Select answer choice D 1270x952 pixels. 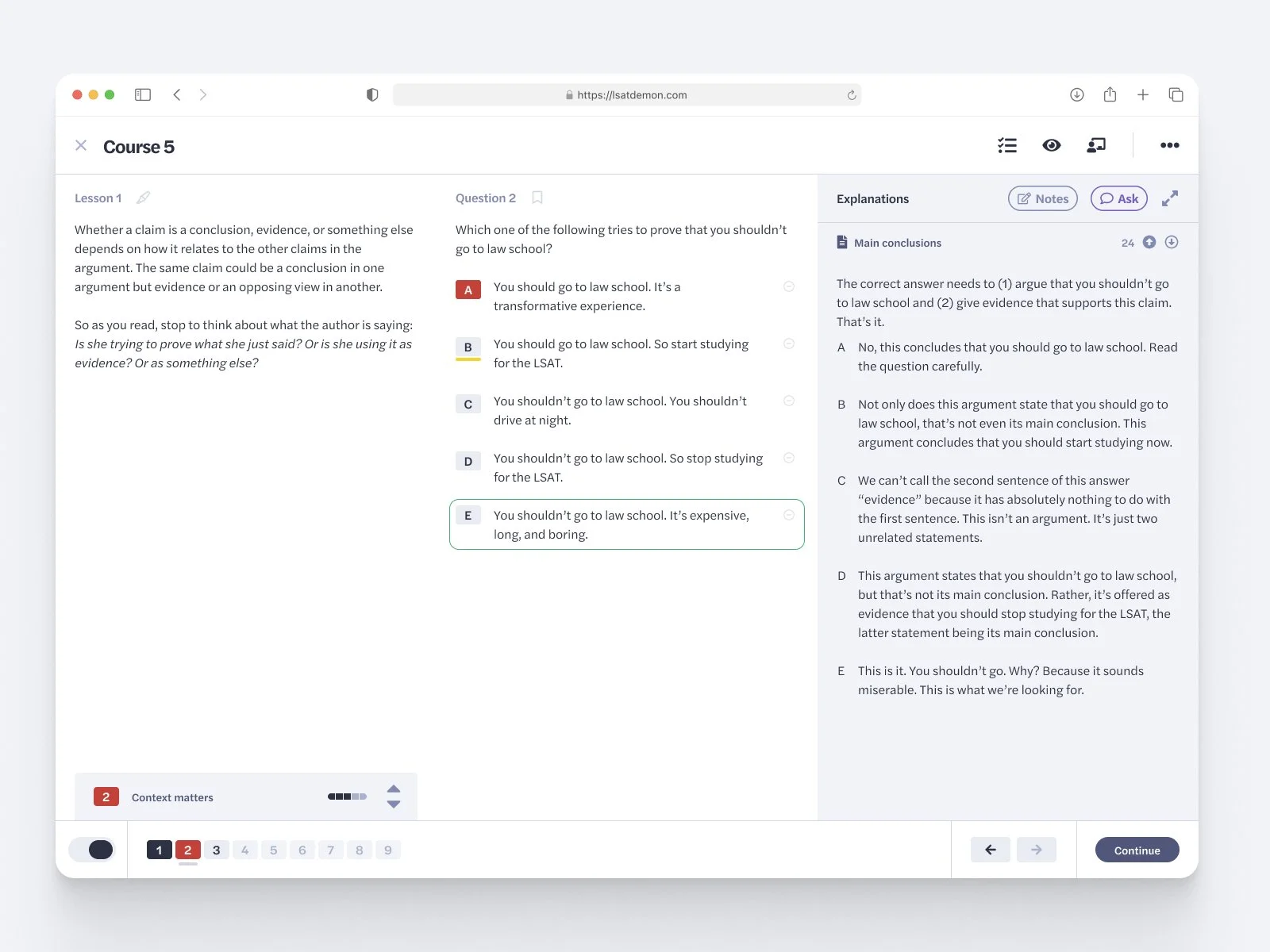pos(468,461)
